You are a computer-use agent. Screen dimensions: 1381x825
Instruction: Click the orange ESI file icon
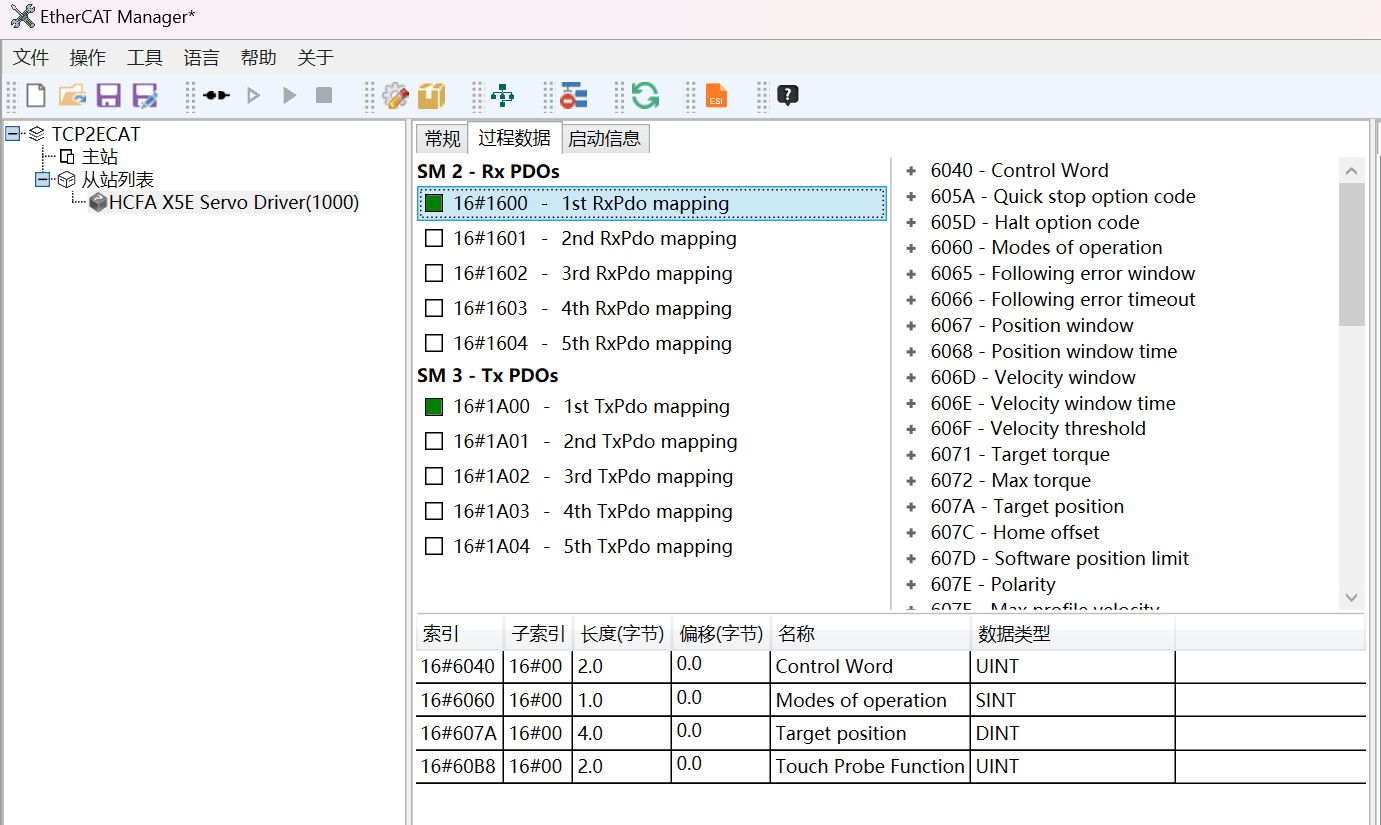716,96
